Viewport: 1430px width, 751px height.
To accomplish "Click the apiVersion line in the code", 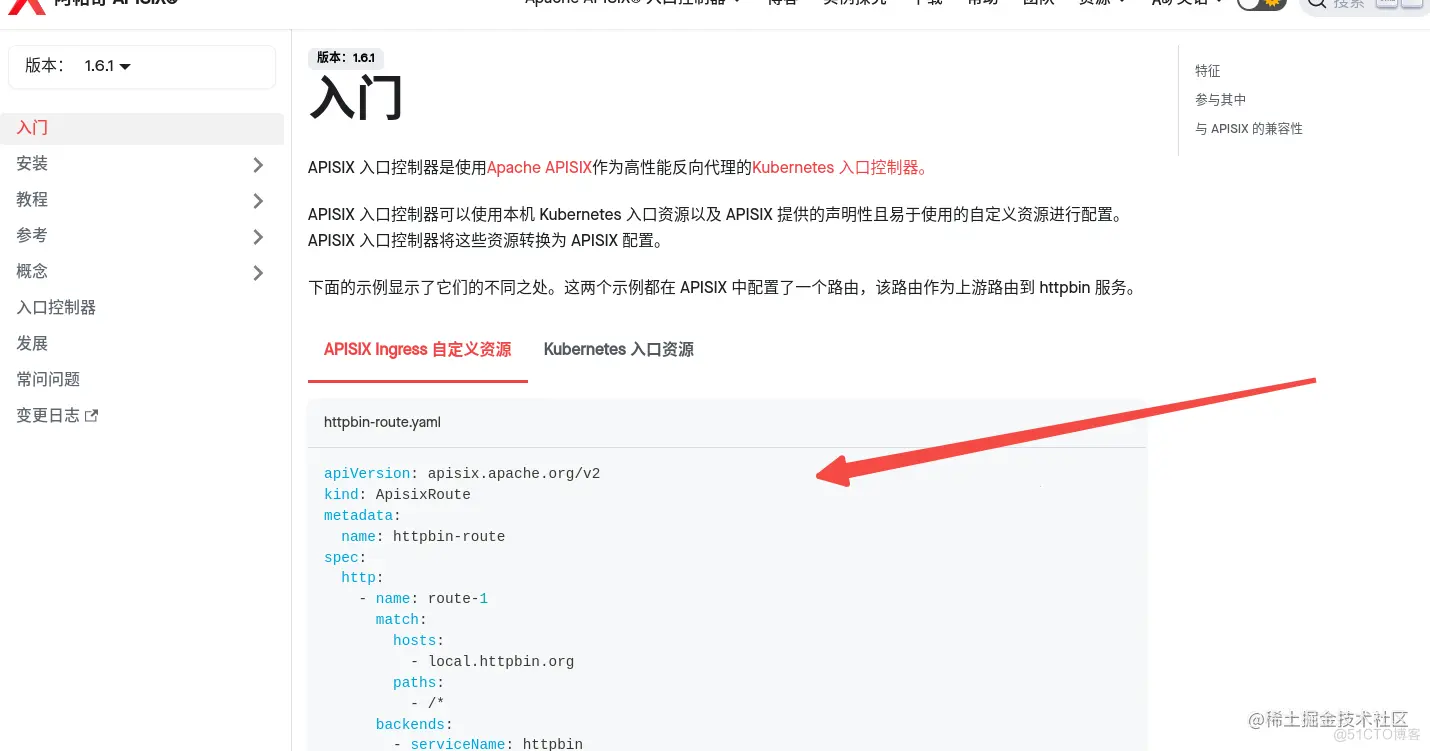I will 462,474.
